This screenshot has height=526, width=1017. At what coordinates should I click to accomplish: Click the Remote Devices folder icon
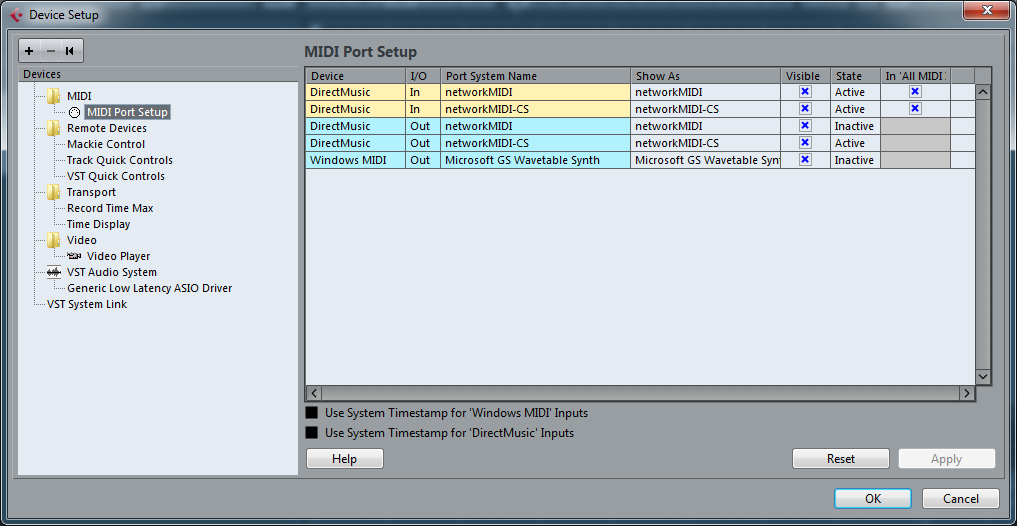[53, 128]
